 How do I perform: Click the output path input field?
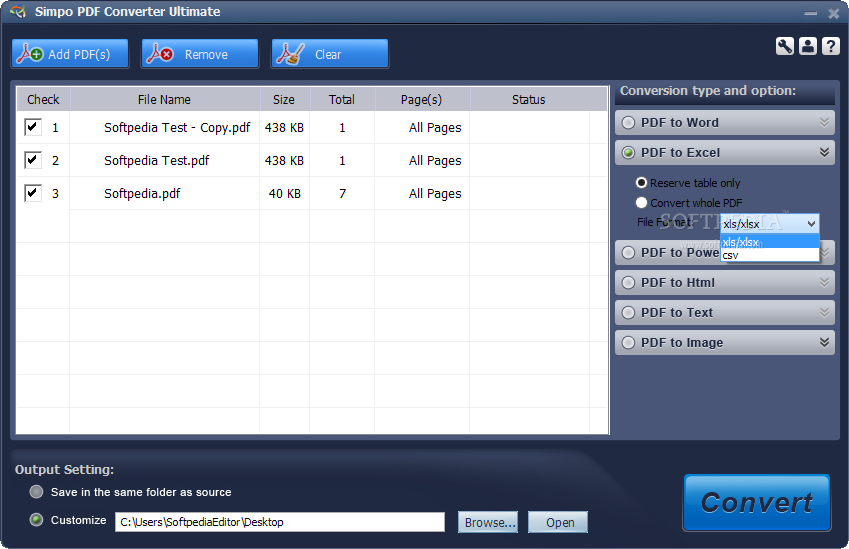280,522
